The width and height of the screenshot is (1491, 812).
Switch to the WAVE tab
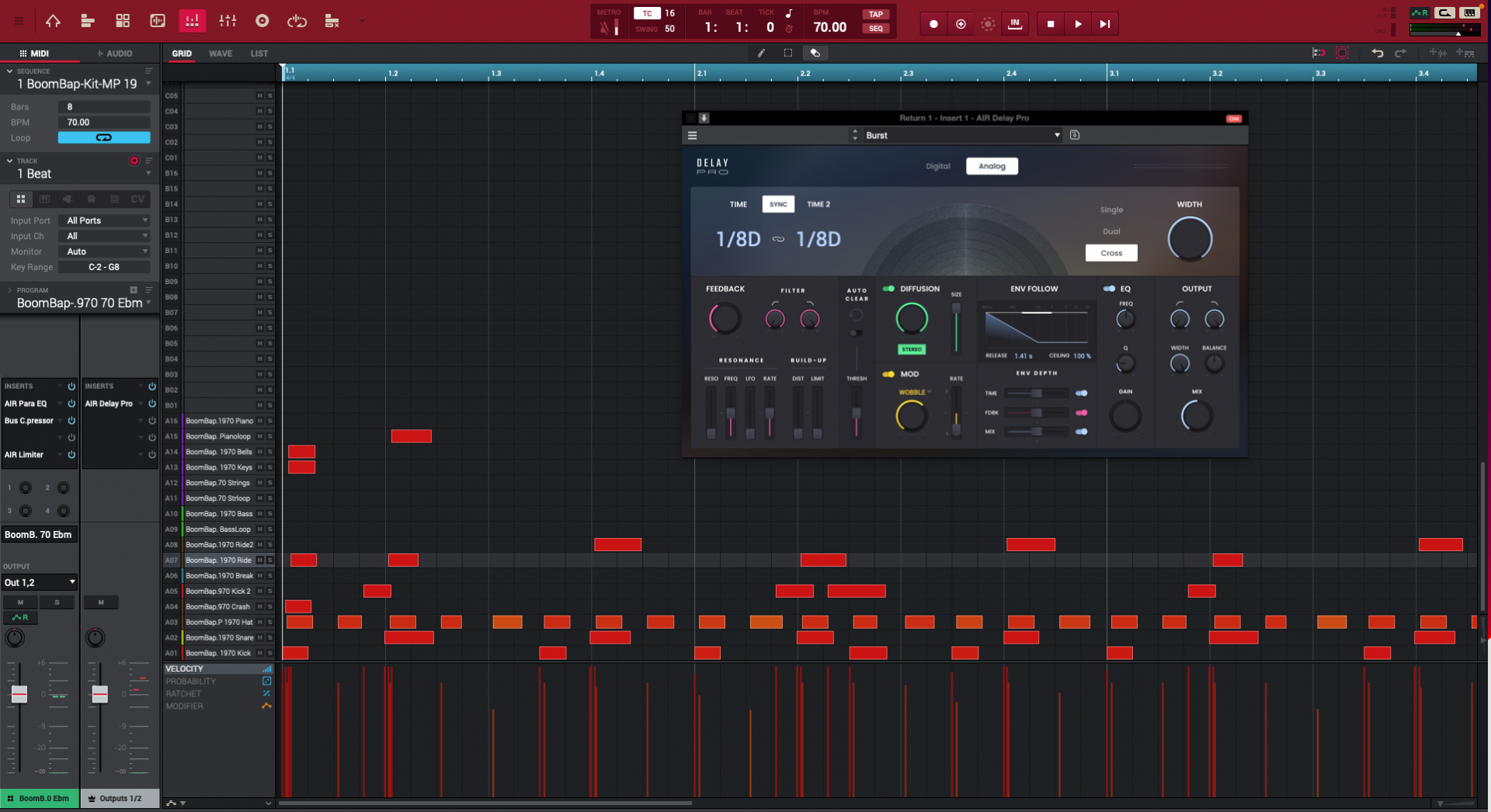(221, 53)
